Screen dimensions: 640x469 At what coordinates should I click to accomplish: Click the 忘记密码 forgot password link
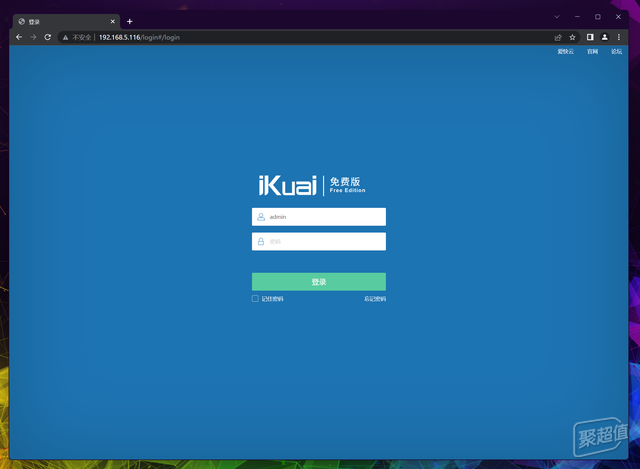375,299
